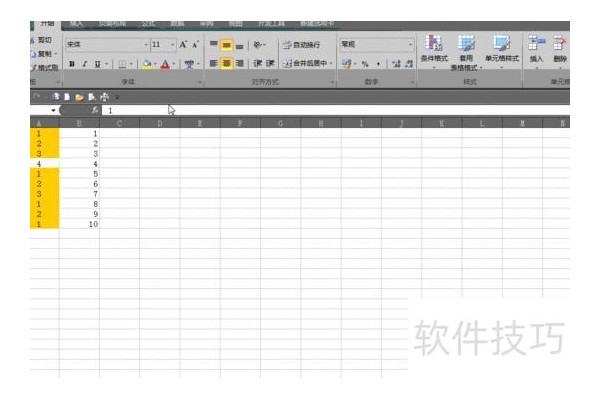Toggle bottom vertical alignment
The width and height of the screenshot is (600, 400).
240,46
